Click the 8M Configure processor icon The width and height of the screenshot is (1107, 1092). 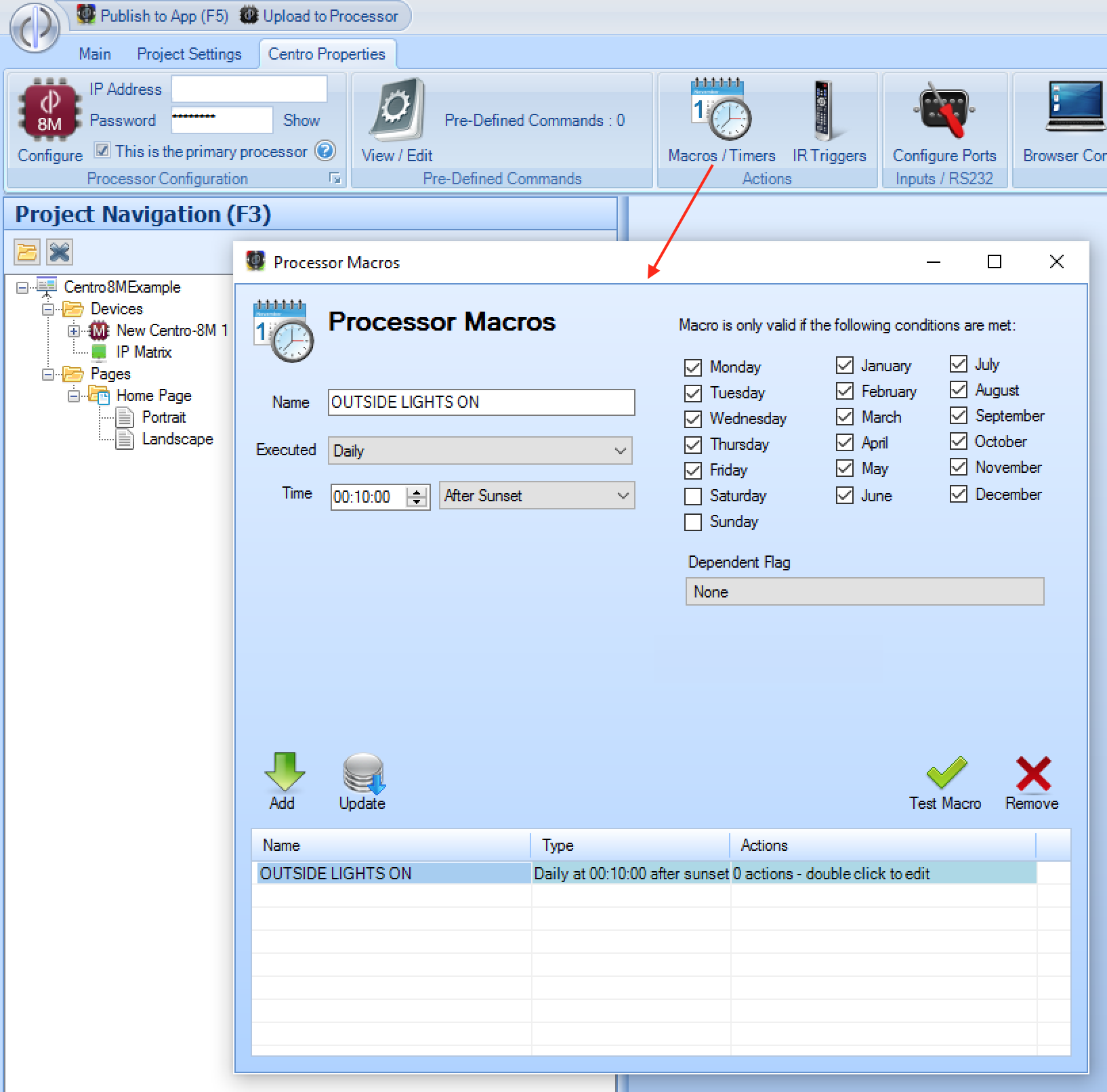[49, 109]
